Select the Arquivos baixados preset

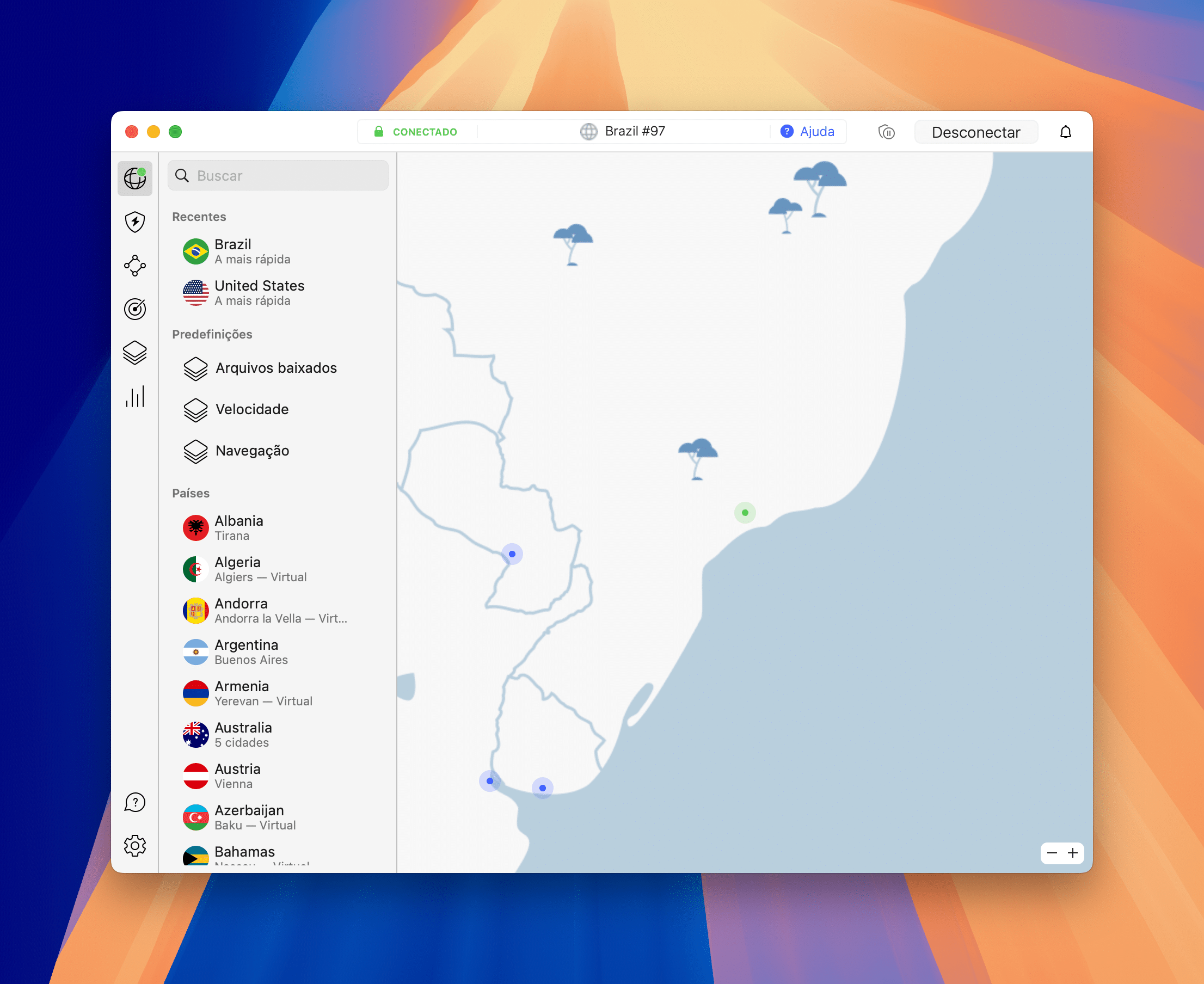(x=278, y=368)
